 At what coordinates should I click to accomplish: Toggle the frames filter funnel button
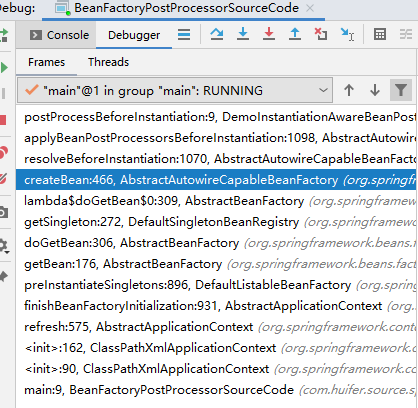401,90
